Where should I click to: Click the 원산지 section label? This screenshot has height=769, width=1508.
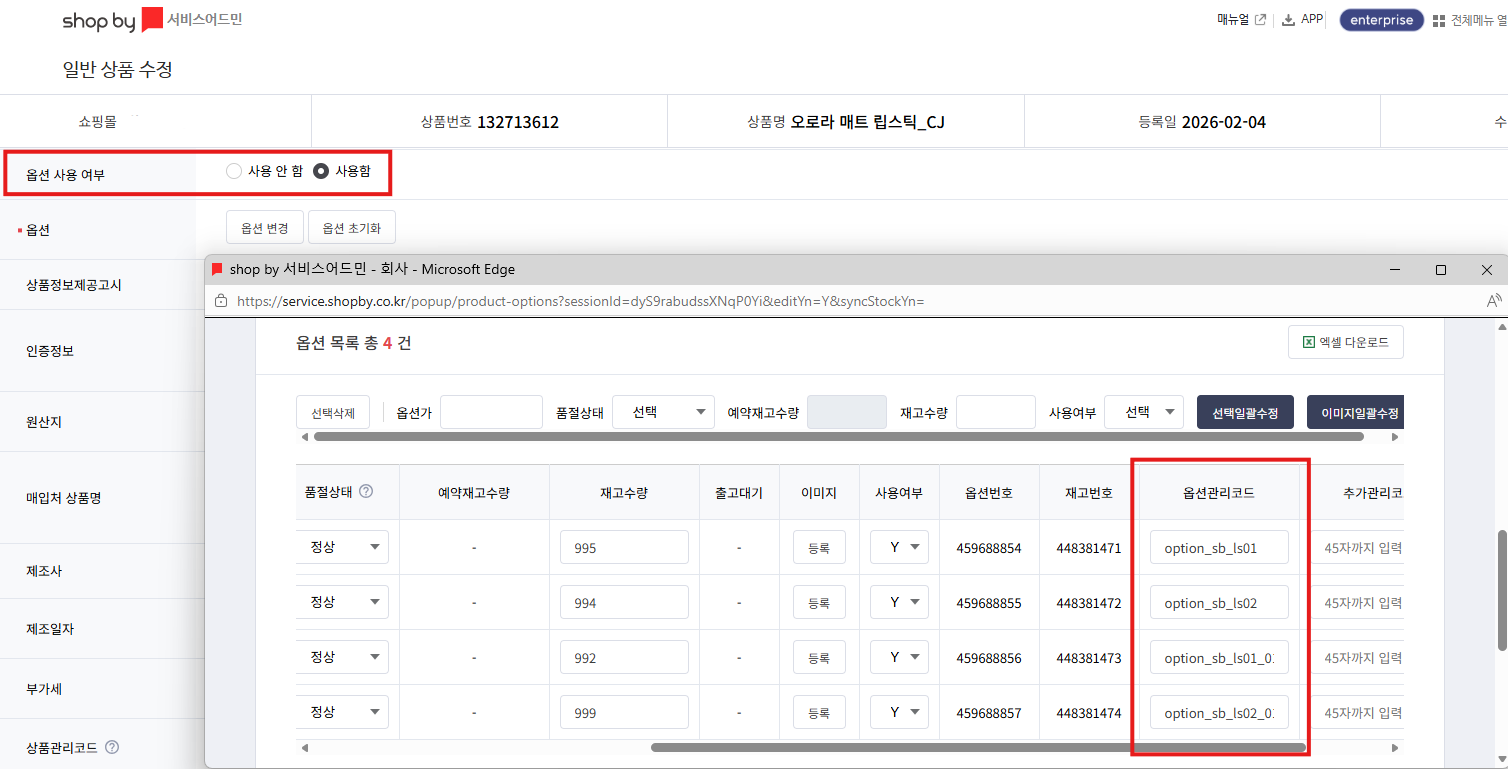click(x=44, y=422)
